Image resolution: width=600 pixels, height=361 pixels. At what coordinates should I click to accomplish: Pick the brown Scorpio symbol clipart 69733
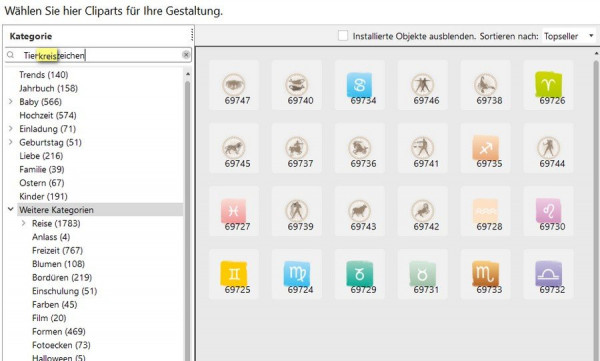(x=486, y=274)
